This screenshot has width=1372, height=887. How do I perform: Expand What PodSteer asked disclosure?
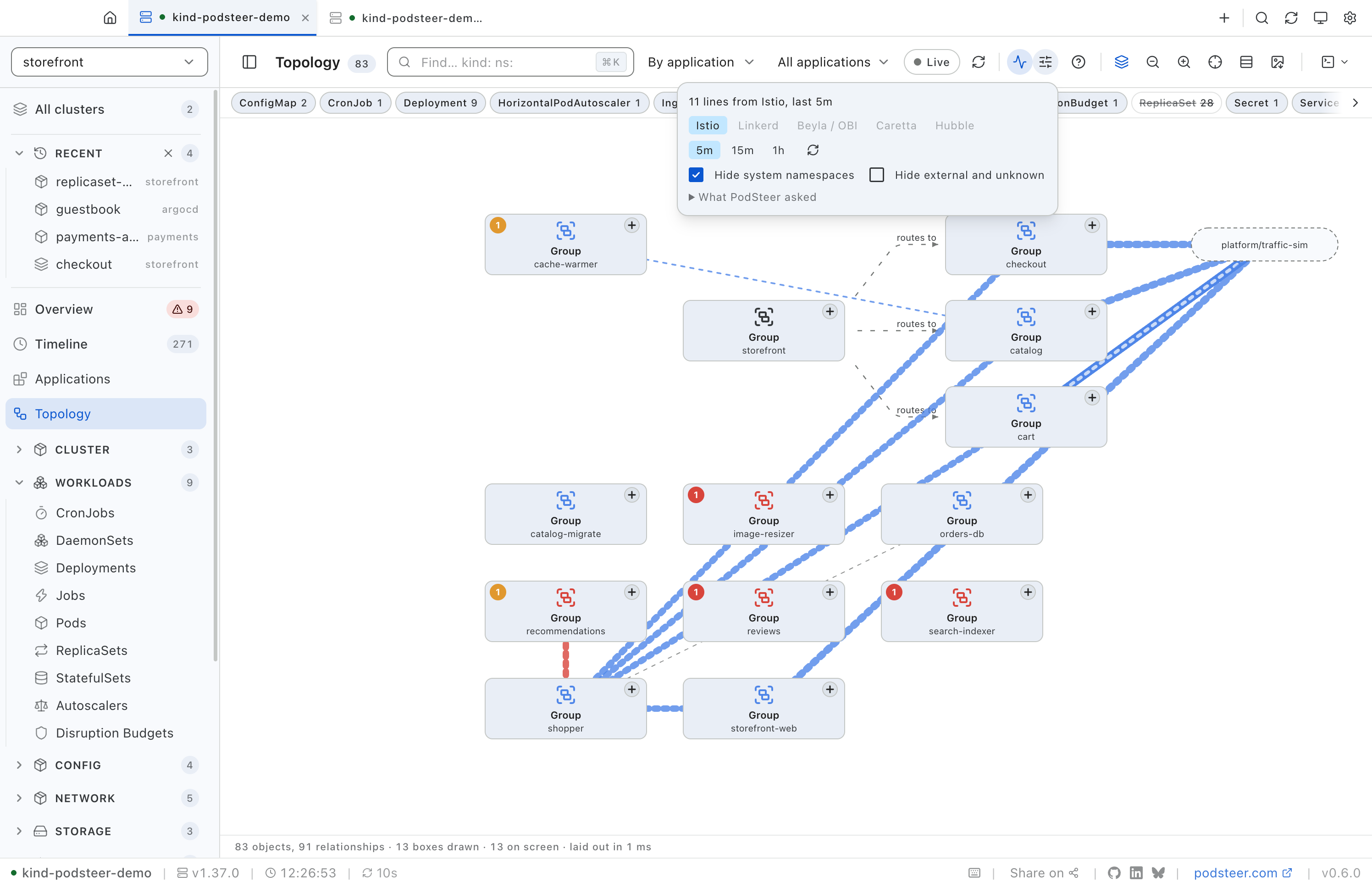coord(752,197)
